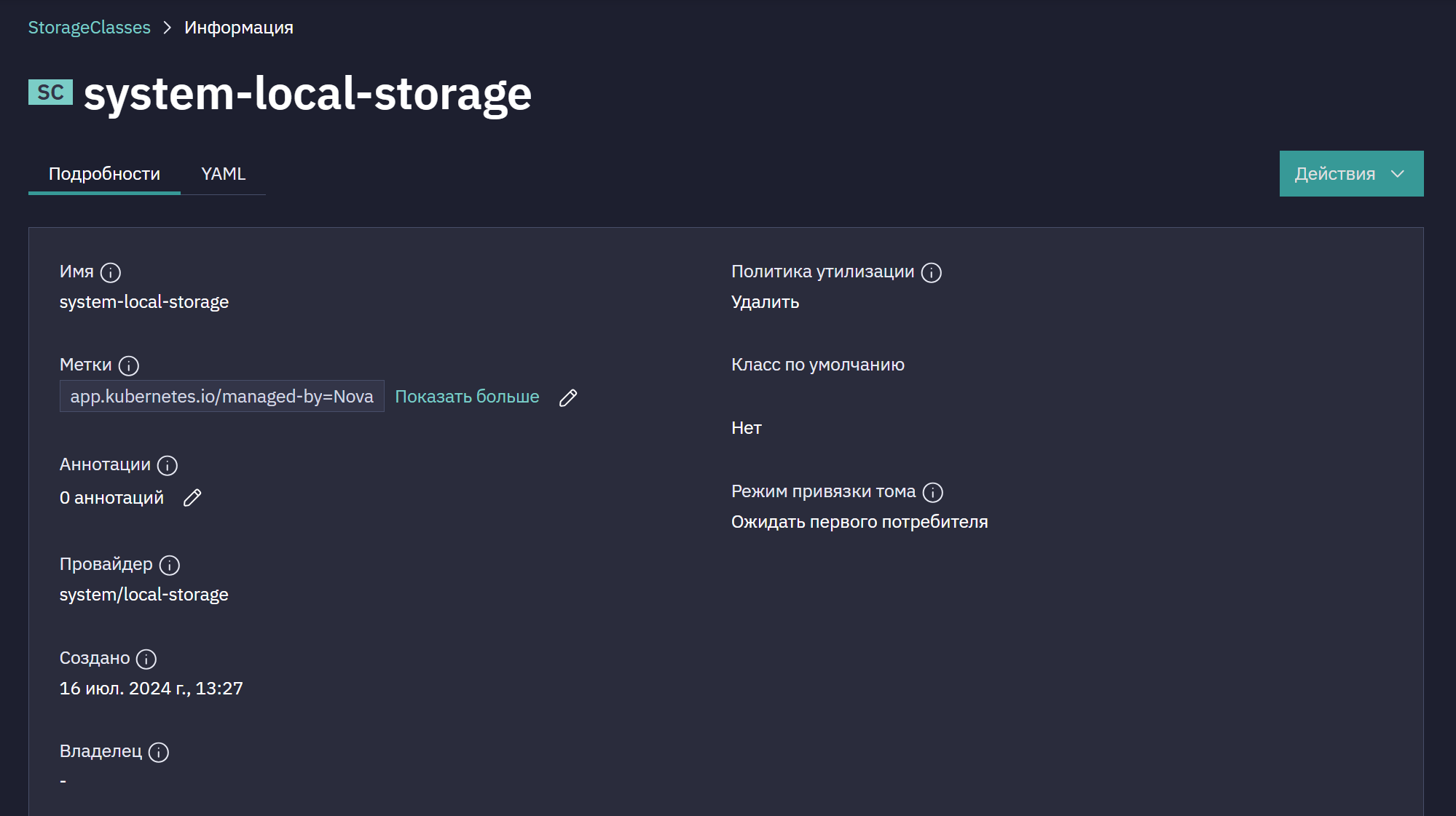This screenshot has width=1456, height=816.
Task: Click the Провайдер field label
Action: click(106, 564)
